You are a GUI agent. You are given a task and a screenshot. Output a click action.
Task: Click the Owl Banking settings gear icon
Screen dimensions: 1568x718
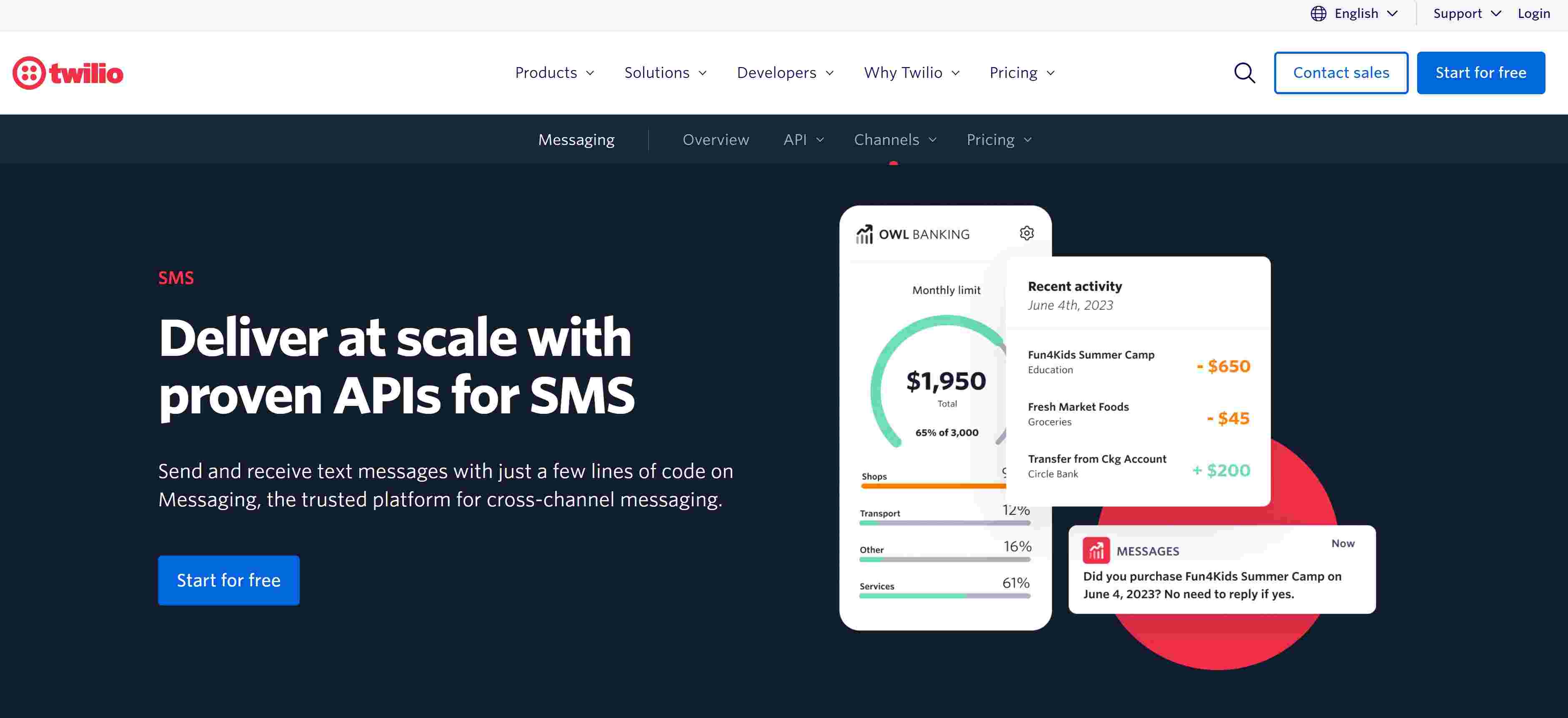(1026, 233)
